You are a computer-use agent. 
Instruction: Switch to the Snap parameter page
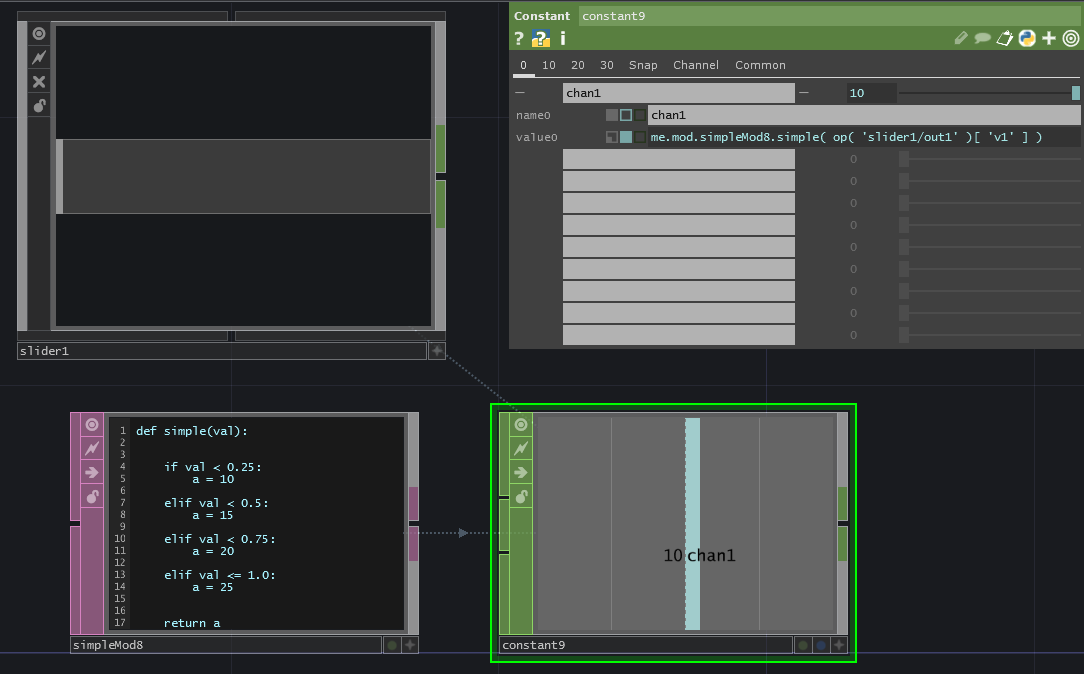tap(643, 65)
